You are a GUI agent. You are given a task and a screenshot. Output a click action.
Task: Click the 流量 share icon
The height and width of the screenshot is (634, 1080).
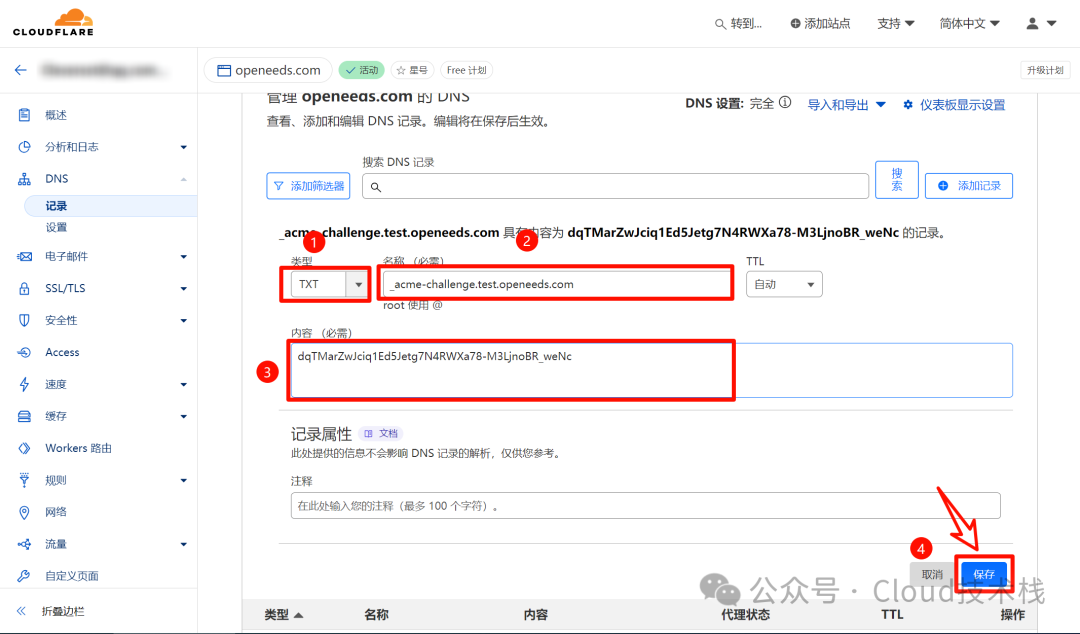24,544
